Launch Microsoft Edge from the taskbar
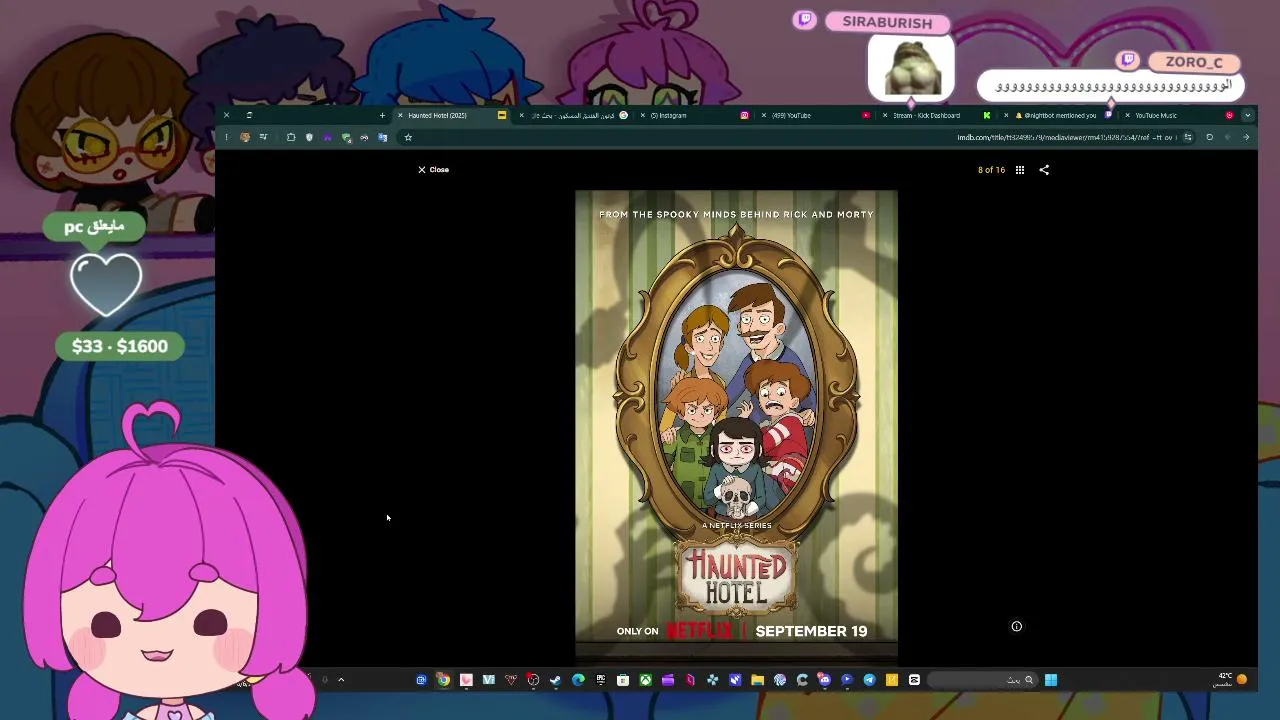1280x720 pixels. pos(578,680)
